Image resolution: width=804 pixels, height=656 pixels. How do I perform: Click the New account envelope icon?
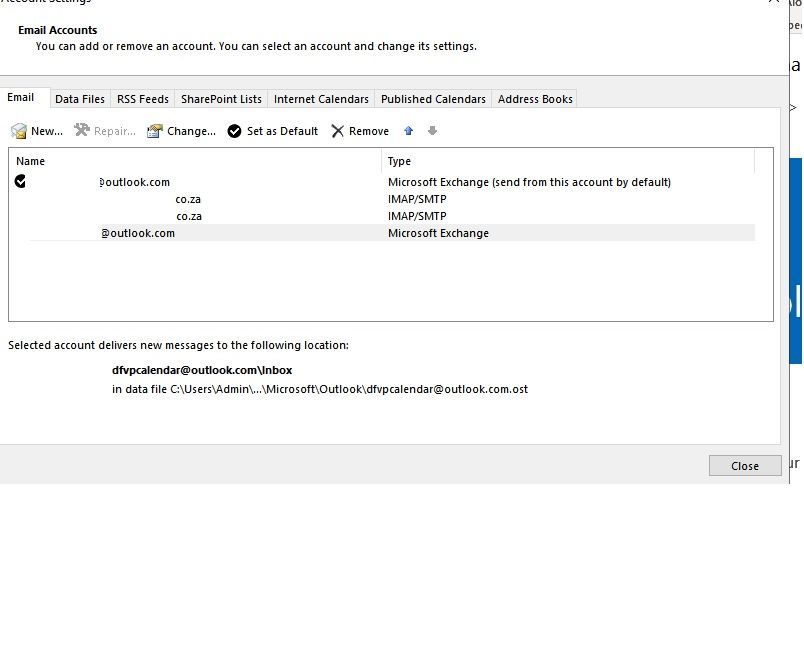(19, 131)
